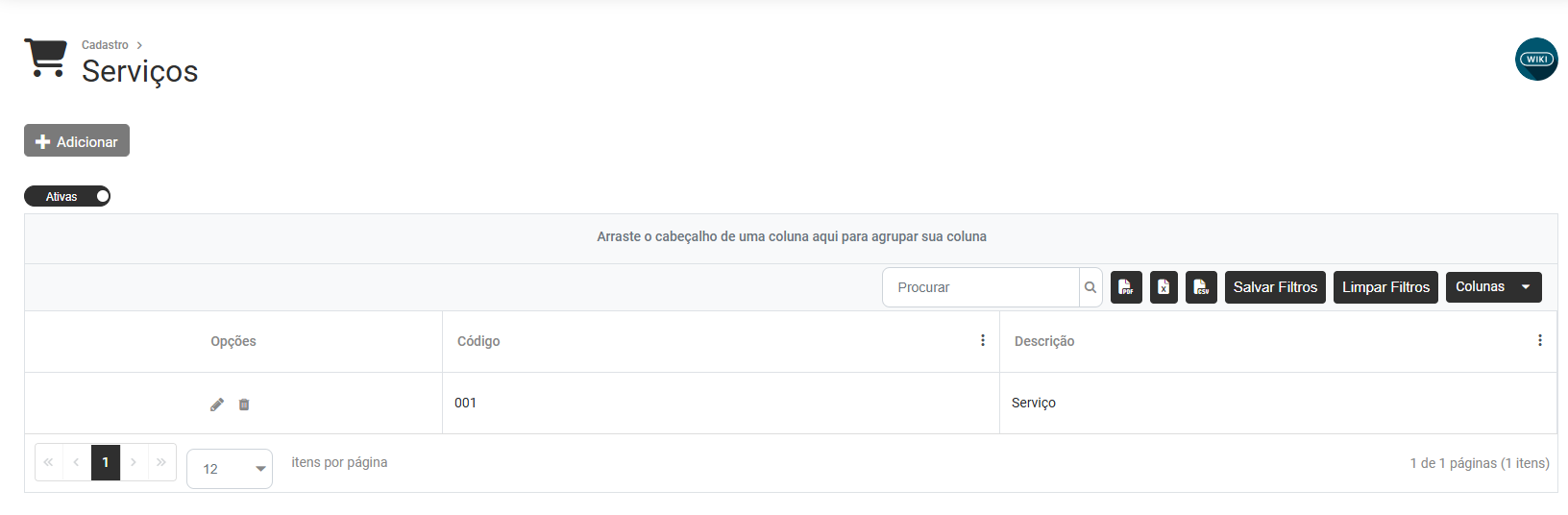
Task: Sort by the Código column header
Action: pyautogui.click(x=478, y=341)
